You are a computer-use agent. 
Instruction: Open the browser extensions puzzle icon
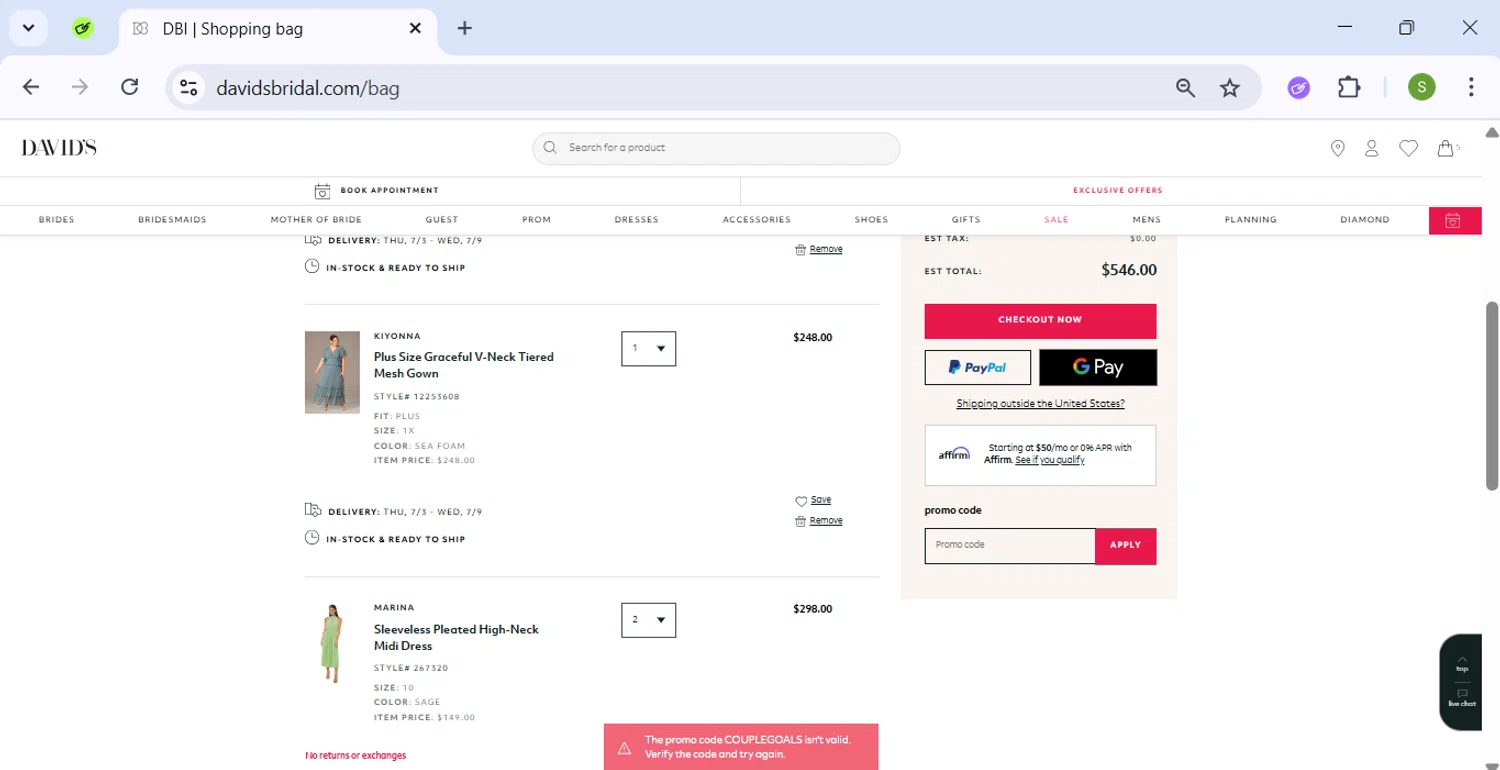(1349, 88)
